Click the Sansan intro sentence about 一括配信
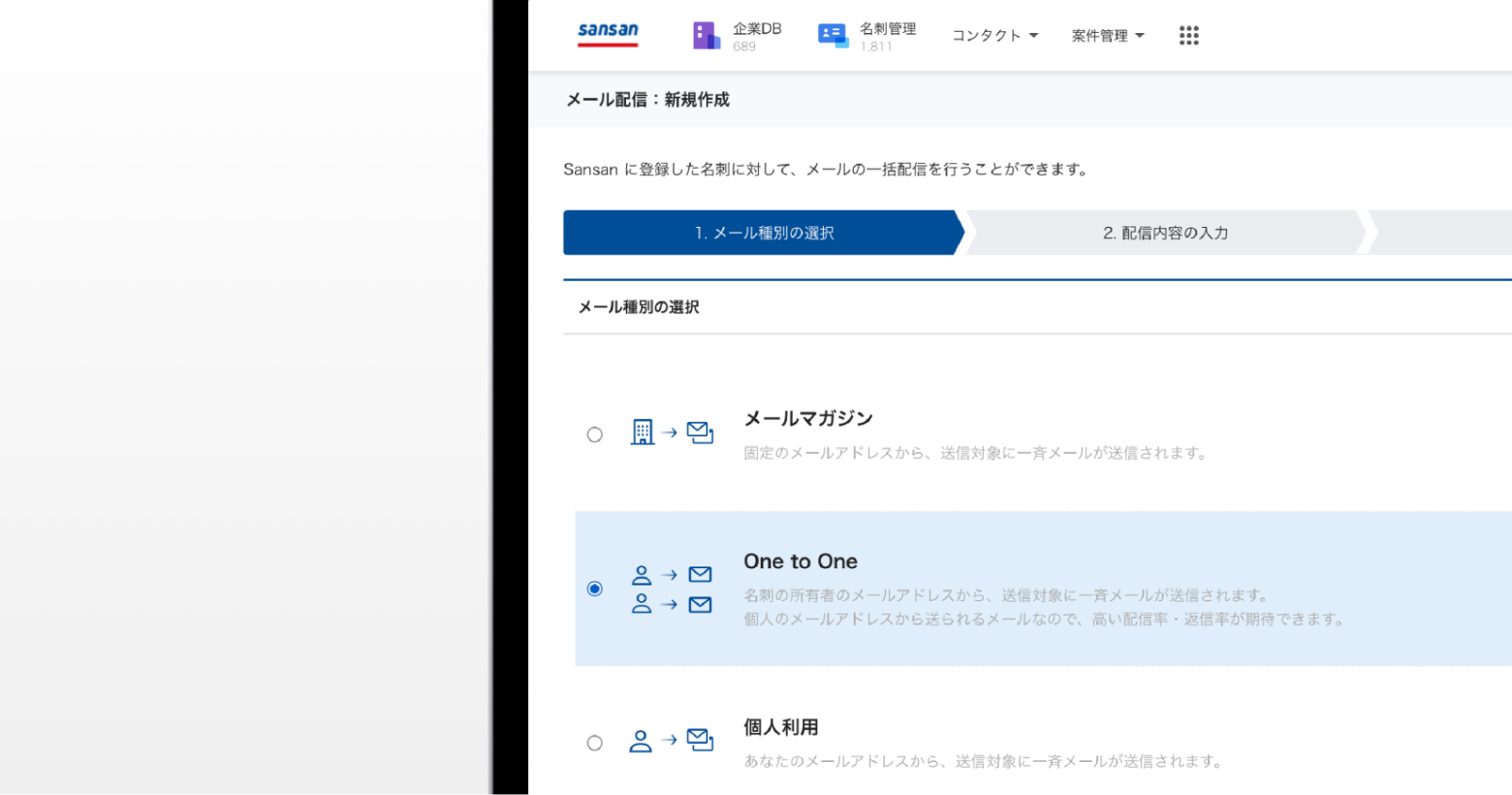Screen dimensions: 1512x795 (x=827, y=170)
